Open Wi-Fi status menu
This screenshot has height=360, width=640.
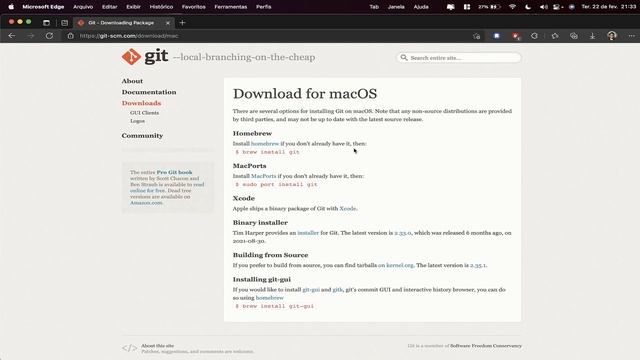point(513,7)
